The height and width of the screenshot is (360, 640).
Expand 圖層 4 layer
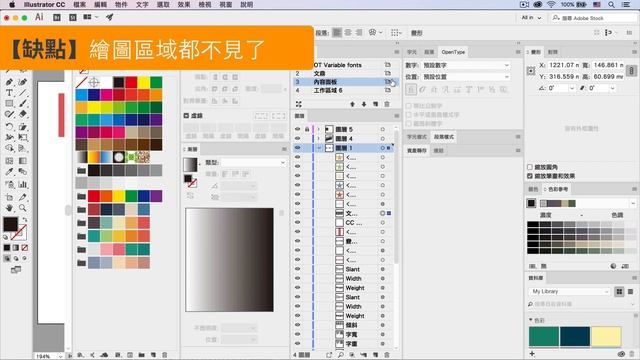(x=319, y=138)
